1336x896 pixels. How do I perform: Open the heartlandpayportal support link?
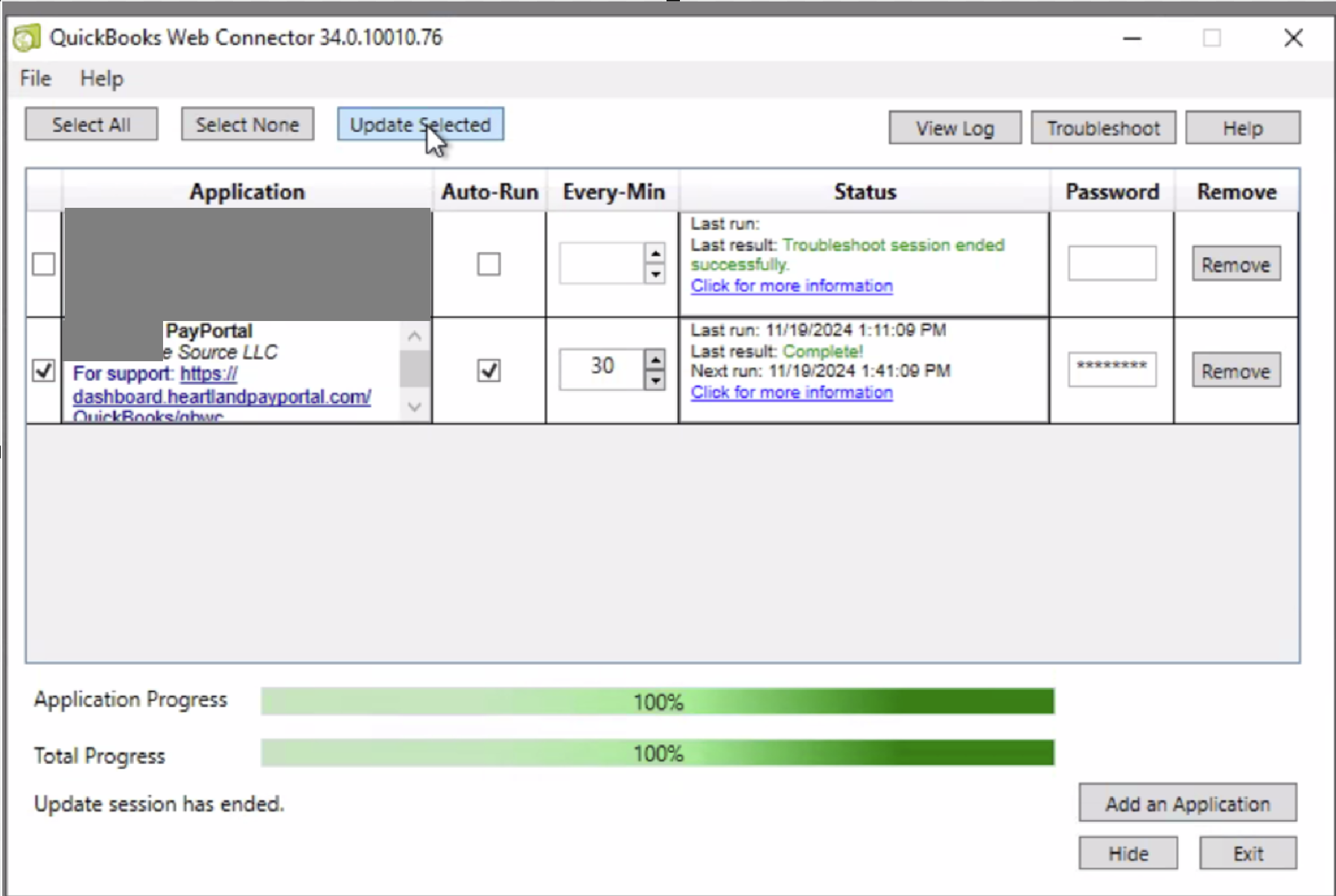222,396
